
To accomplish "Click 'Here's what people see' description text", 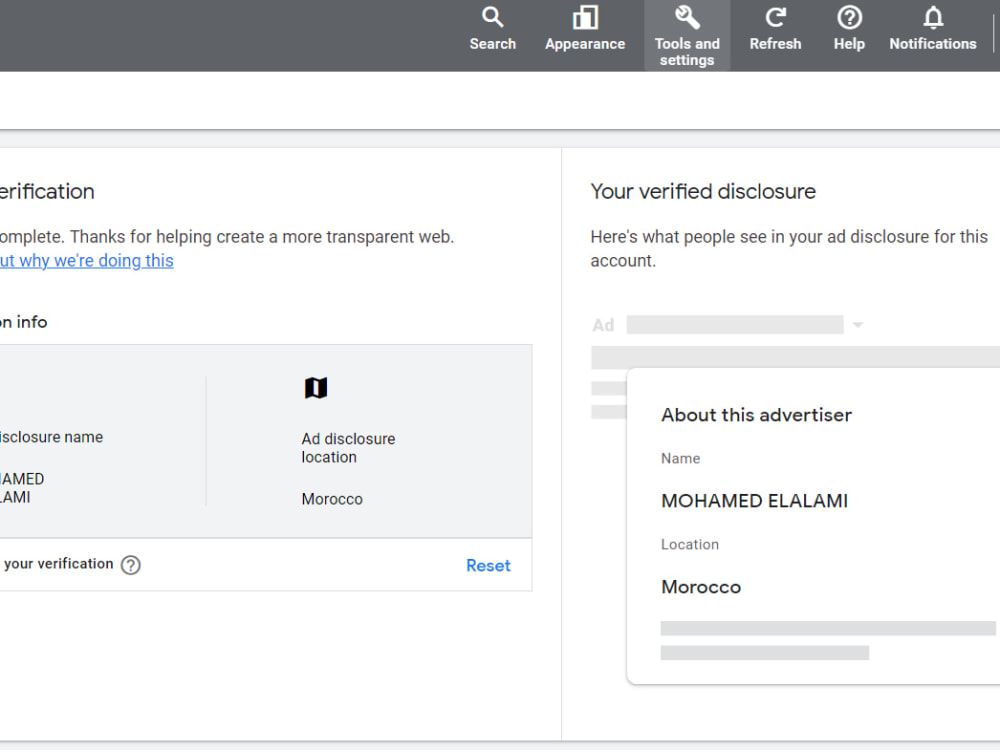I will [789, 249].
